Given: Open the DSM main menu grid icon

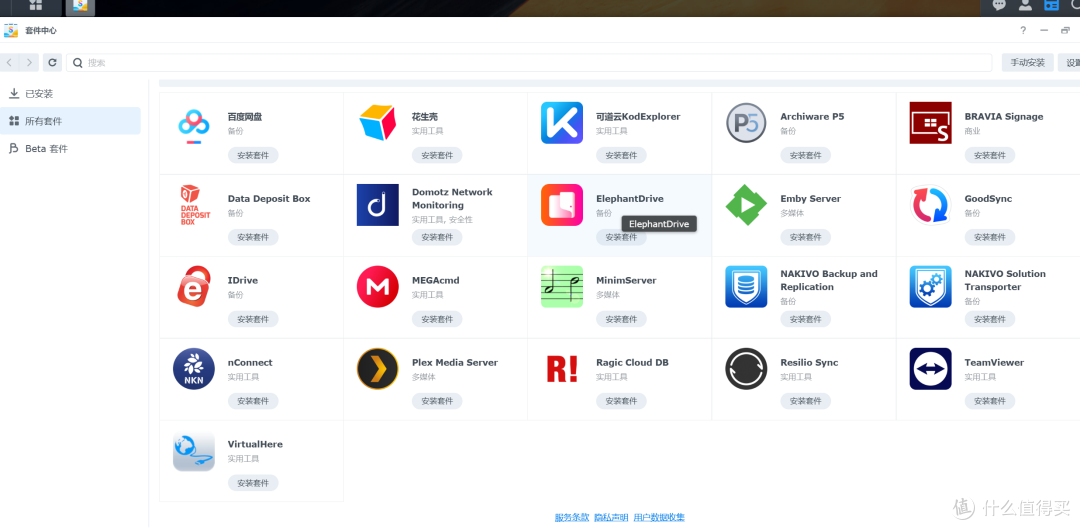Looking at the screenshot, I should click(x=36, y=6).
